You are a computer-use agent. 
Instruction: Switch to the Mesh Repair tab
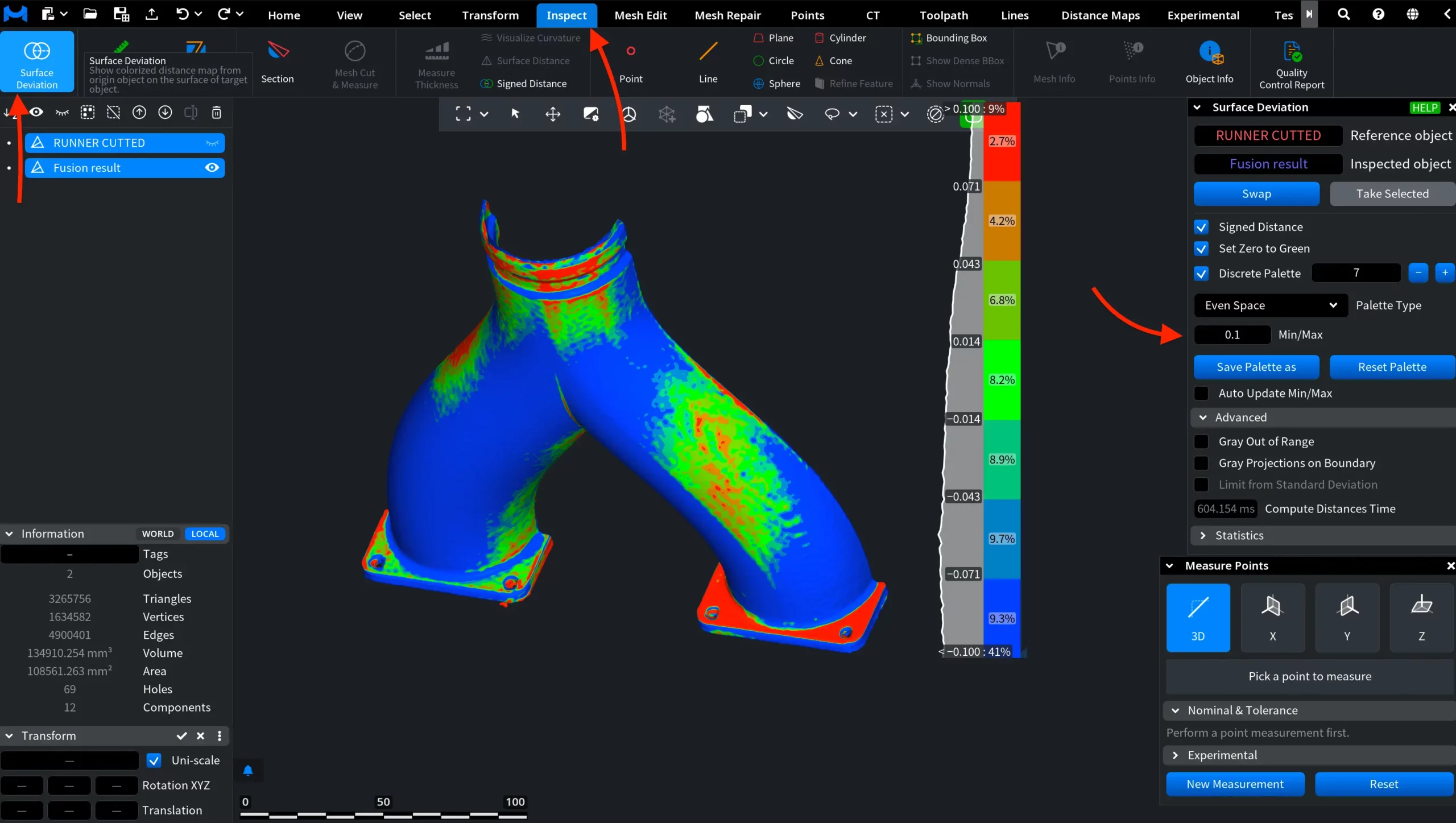[727, 15]
